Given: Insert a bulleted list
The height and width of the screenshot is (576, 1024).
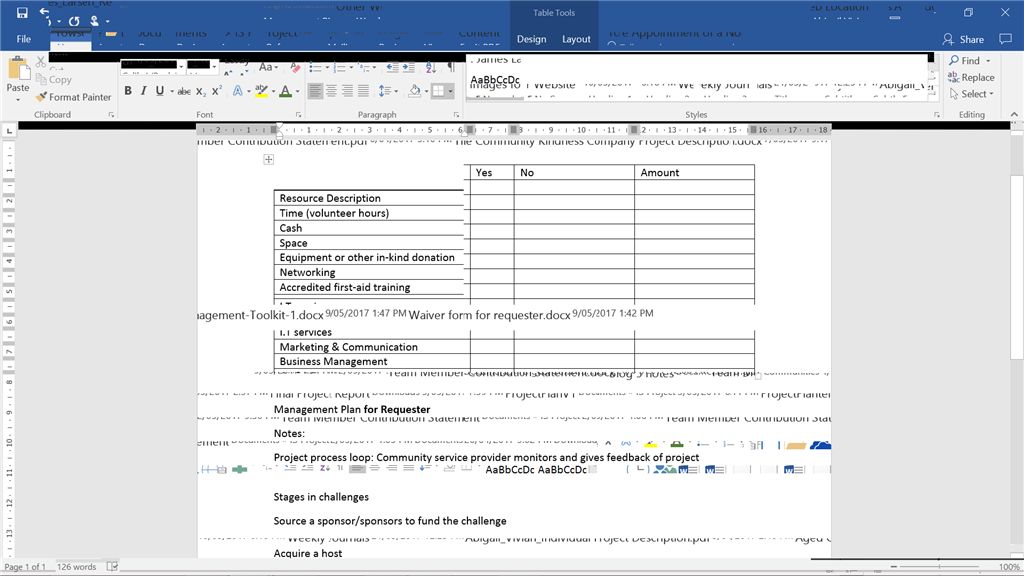Looking at the screenshot, I should 315,67.
